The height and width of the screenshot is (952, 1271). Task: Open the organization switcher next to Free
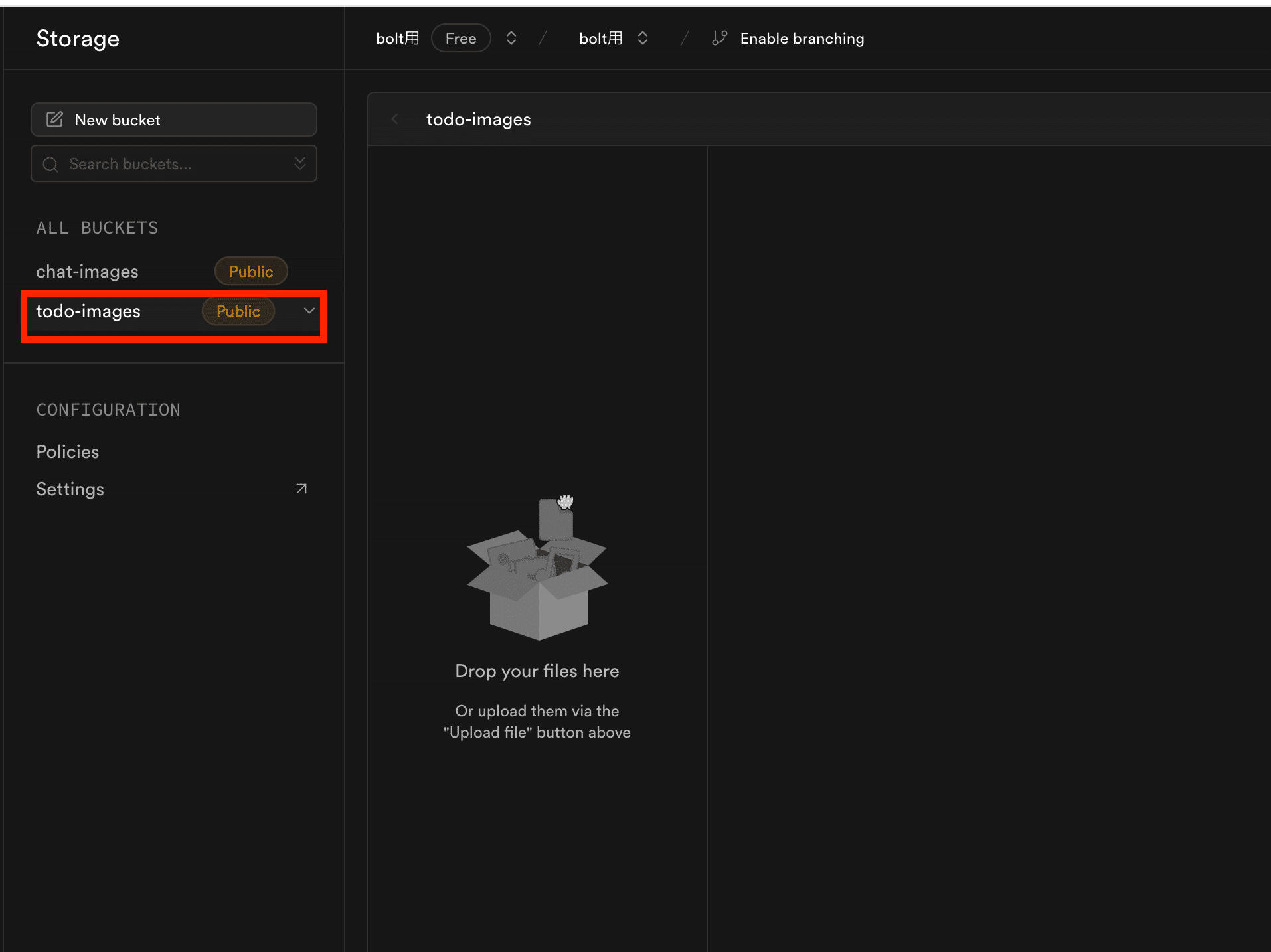511,39
